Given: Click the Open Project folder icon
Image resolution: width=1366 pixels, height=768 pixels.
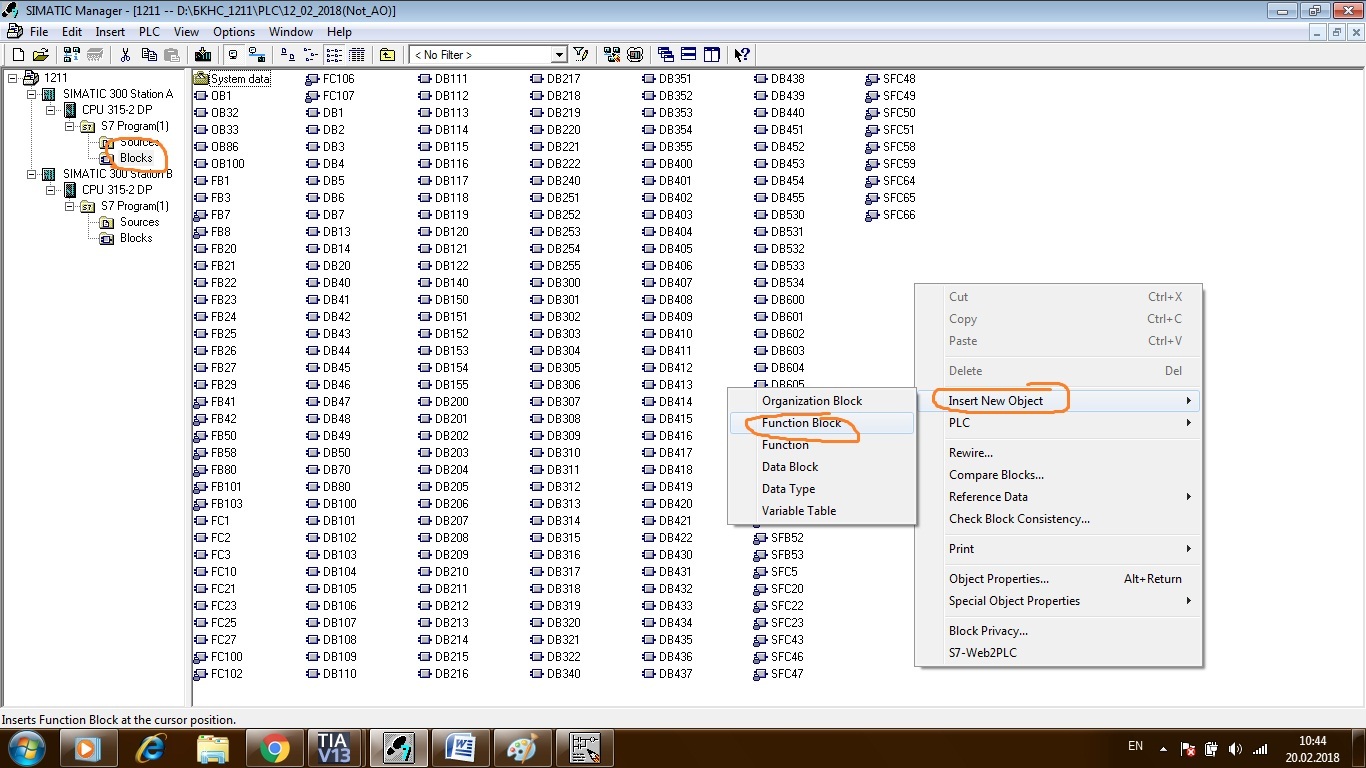Looking at the screenshot, I should coord(41,55).
